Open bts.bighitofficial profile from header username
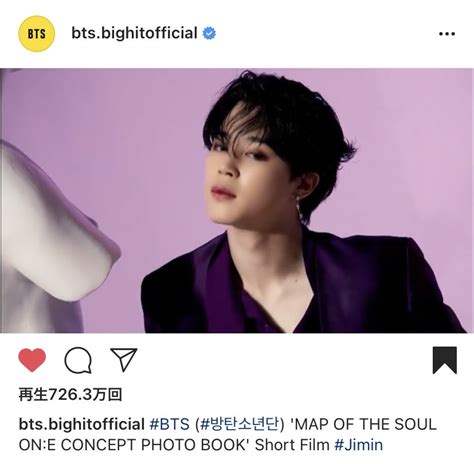Screen dimensions: 474x464 point(134,33)
